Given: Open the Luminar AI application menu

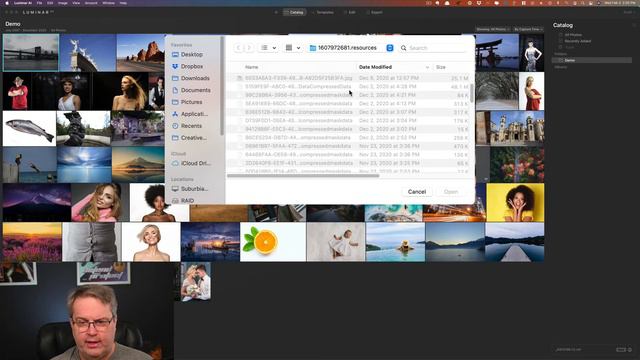Looking at the screenshot, I should (22, 3).
